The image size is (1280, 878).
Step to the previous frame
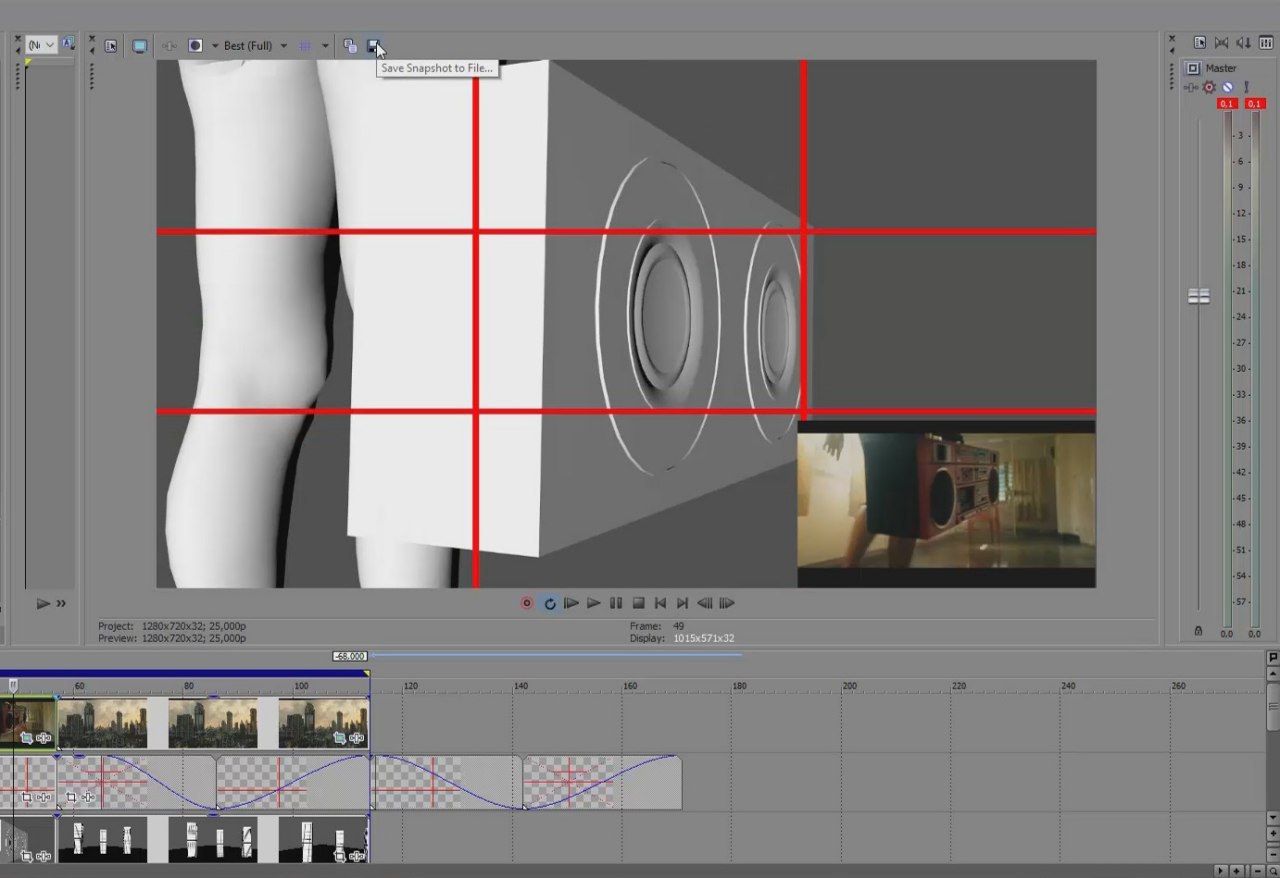[704, 603]
